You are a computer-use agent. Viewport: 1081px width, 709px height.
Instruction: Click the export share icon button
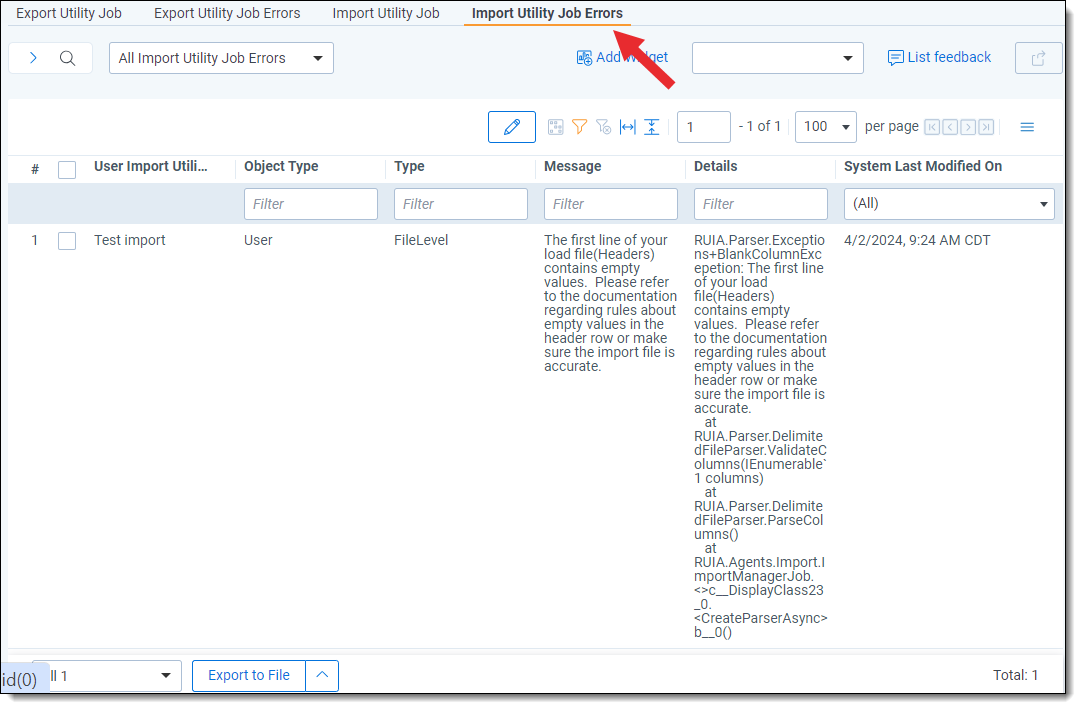point(1038,58)
